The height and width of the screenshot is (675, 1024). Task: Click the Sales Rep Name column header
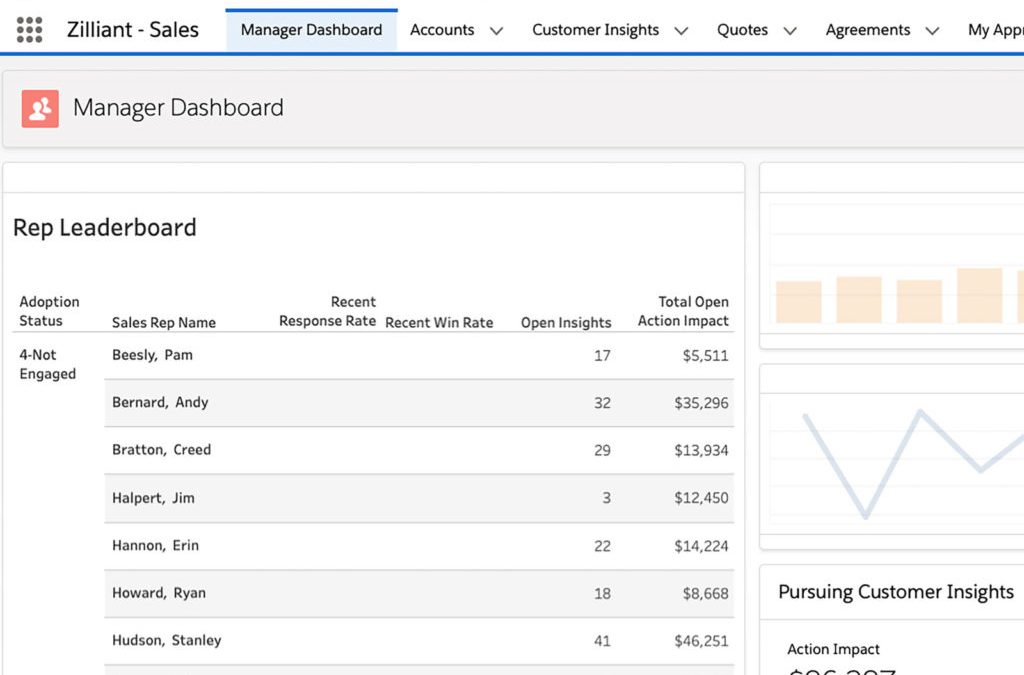coord(164,322)
